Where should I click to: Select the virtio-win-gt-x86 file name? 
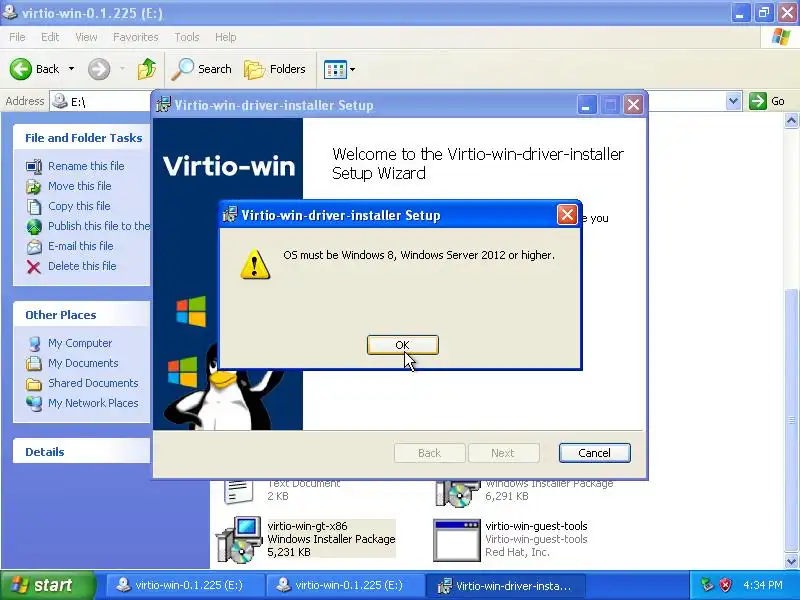click(x=308, y=526)
